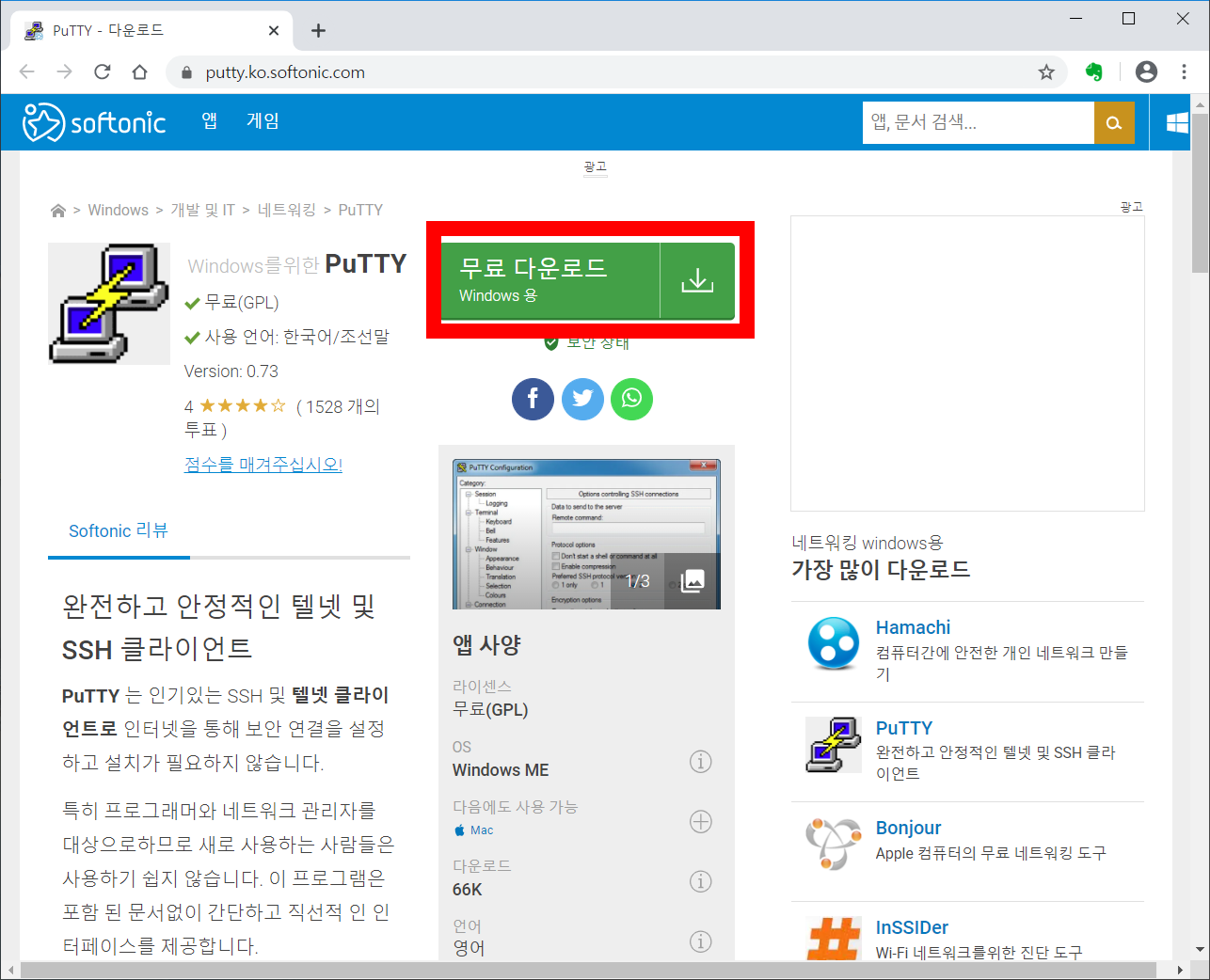Screen dimensions: 1210x980
Task: Open the Evernote extension icon
Action: pyautogui.click(x=1093, y=71)
